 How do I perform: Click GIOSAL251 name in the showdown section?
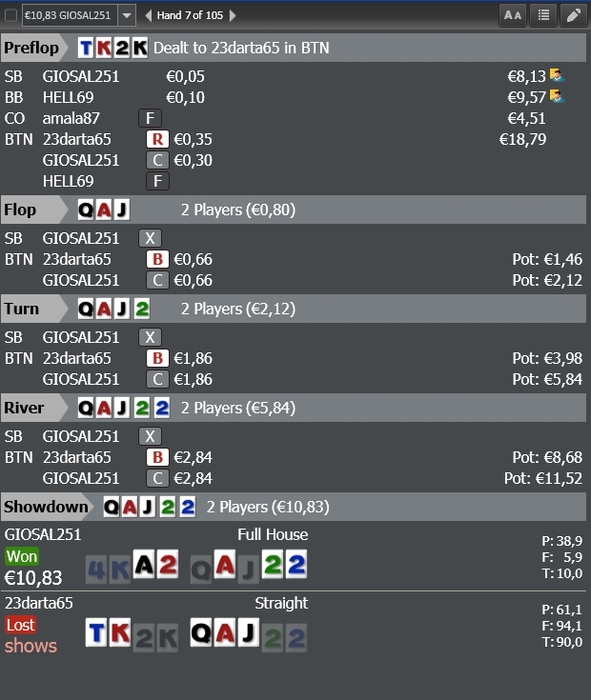pos(43,534)
